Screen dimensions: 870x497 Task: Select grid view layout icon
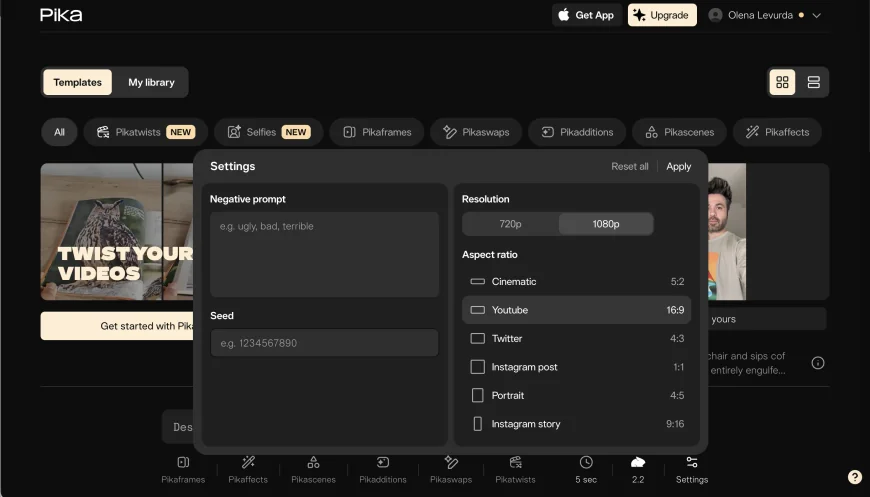pyautogui.click(x=782, y=82)
